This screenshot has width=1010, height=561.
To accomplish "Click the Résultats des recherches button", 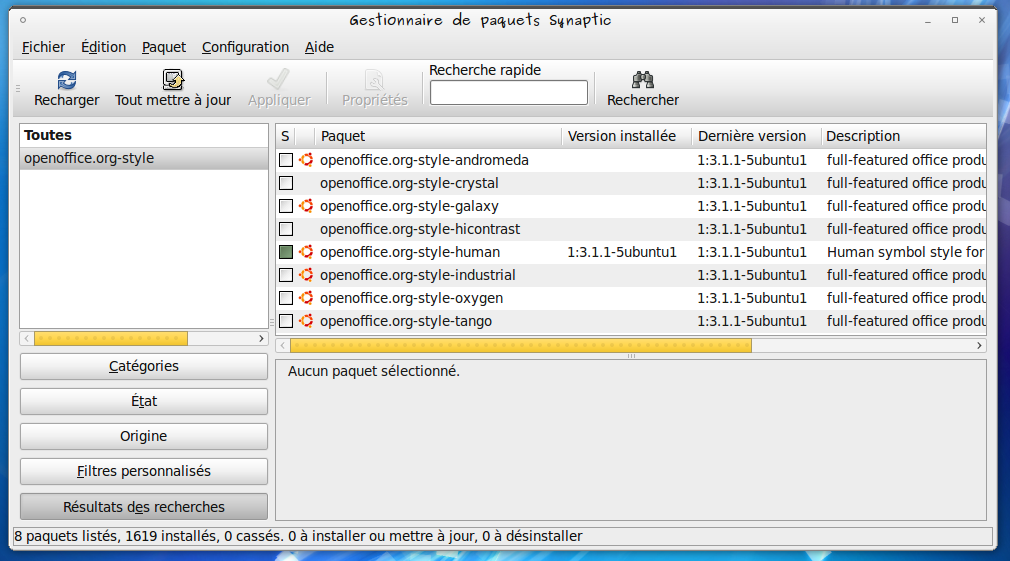I will point(144,507).
